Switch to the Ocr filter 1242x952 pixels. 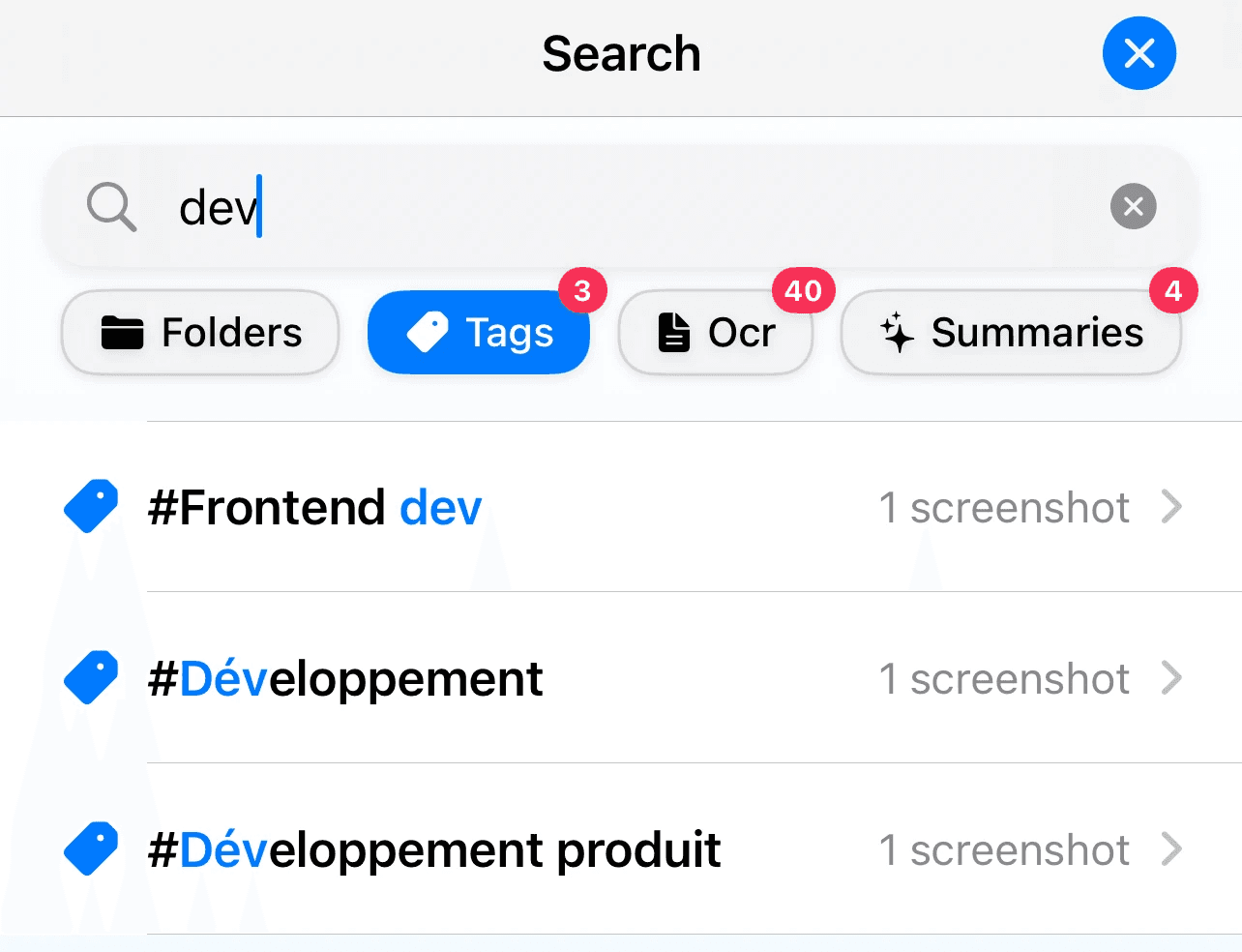(716, 333)
